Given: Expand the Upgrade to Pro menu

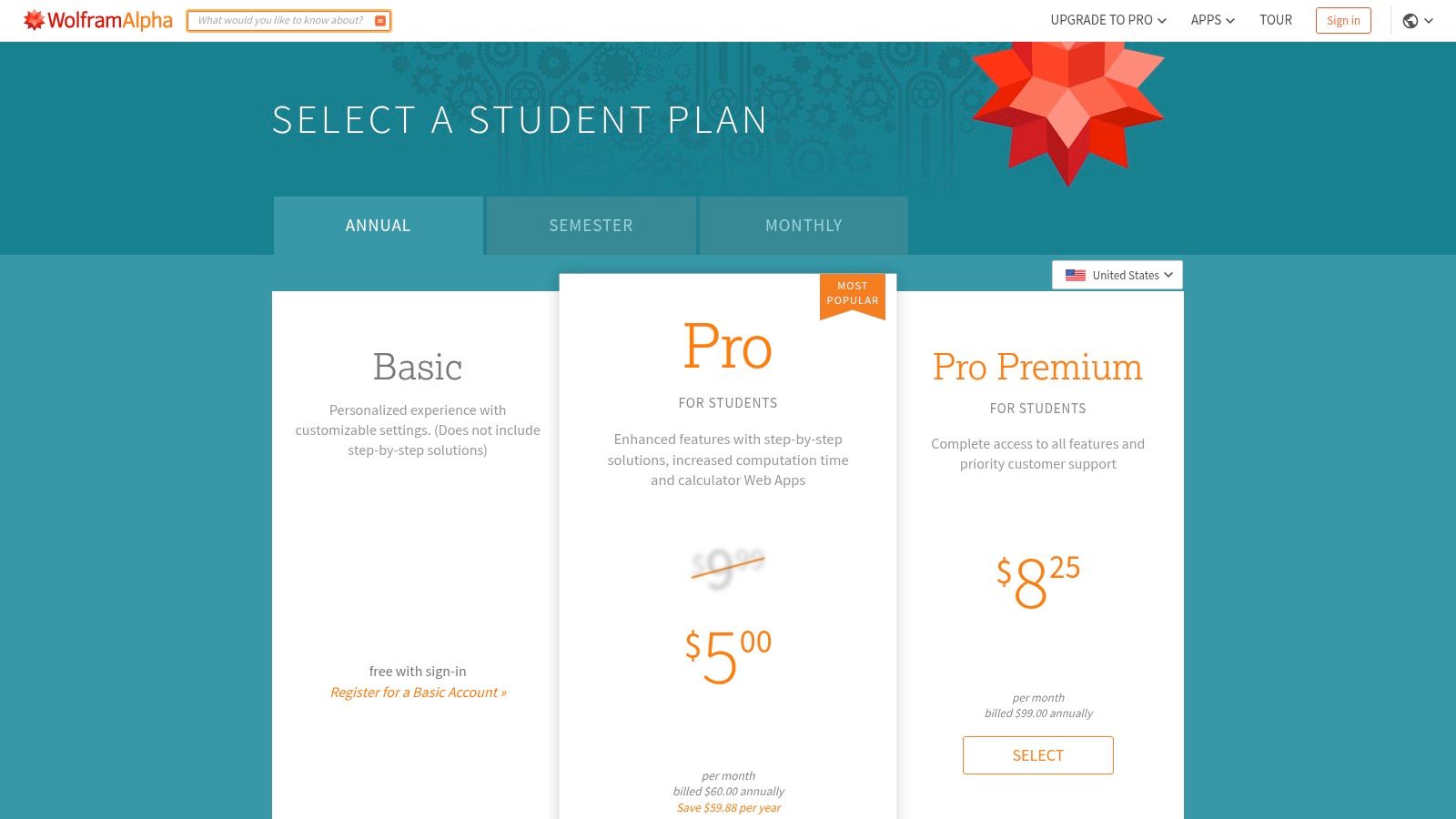Looking at the screenshot, I should click(x=1107, y=20).
